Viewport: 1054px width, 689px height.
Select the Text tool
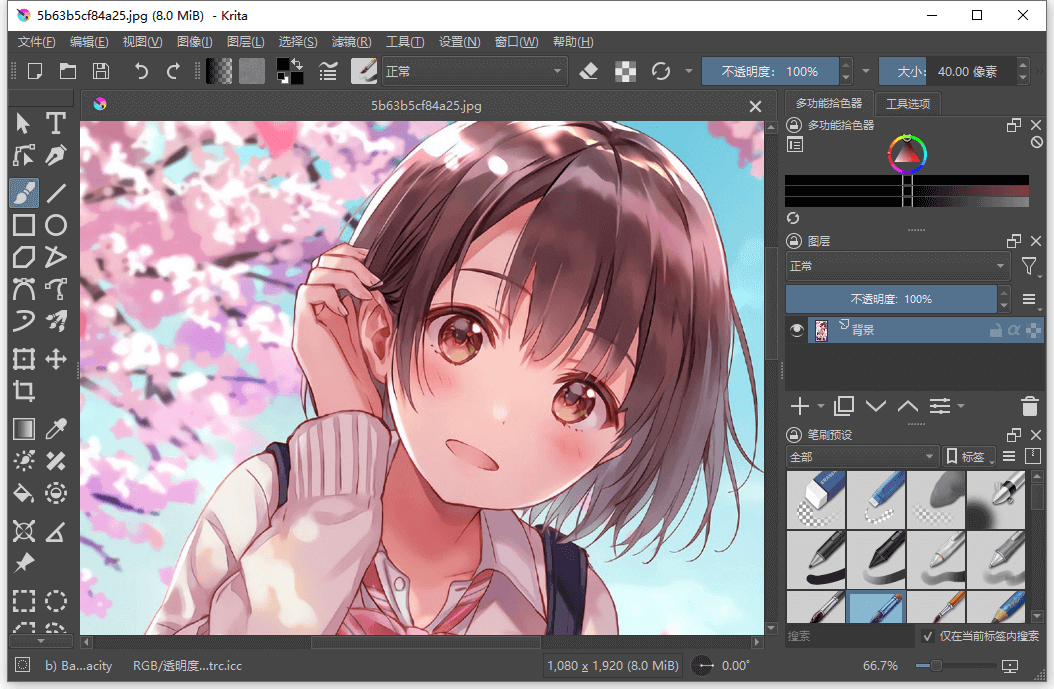(56, 123)
